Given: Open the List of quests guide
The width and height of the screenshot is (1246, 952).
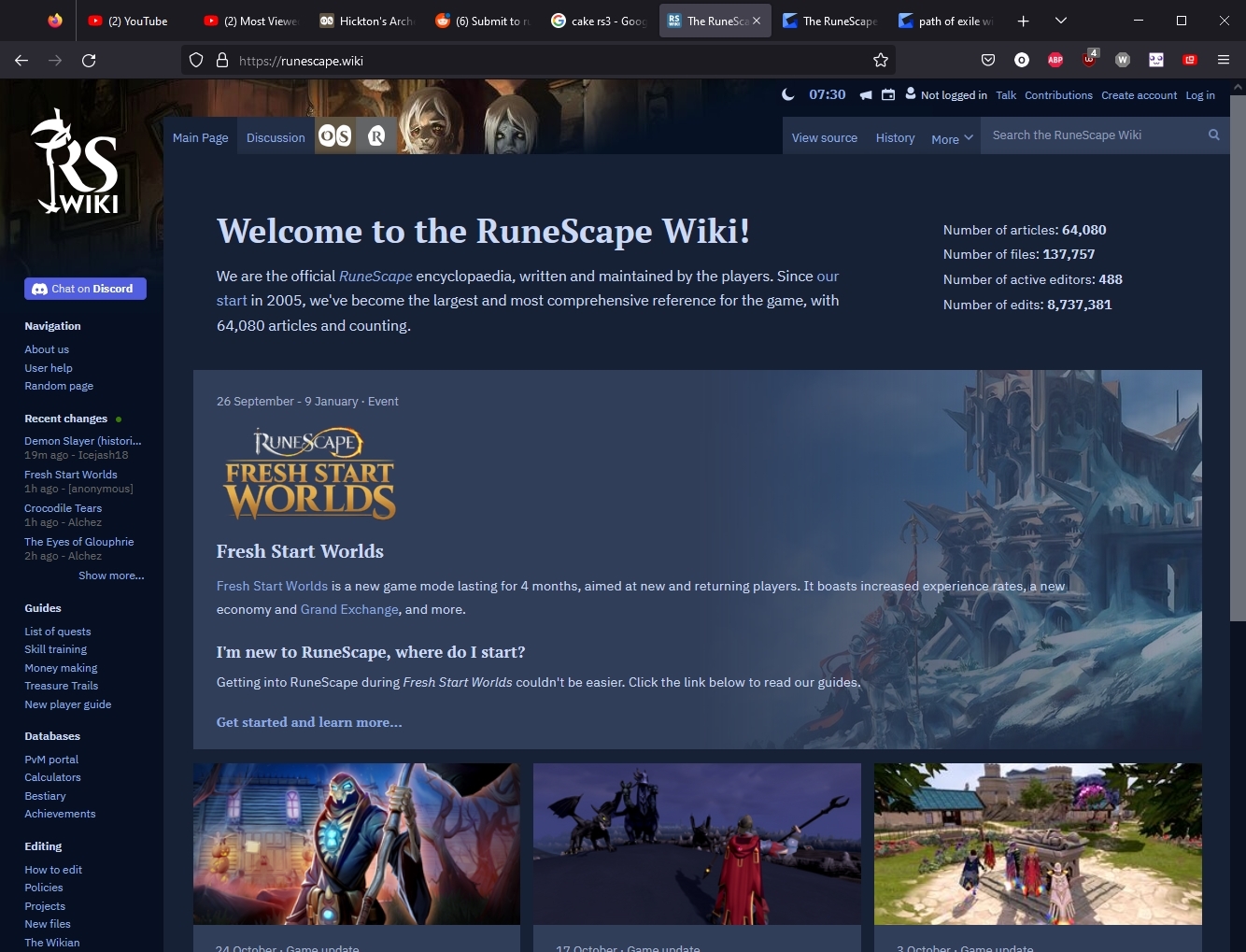Looking at the screenshot, I should (x=58, y=632).
